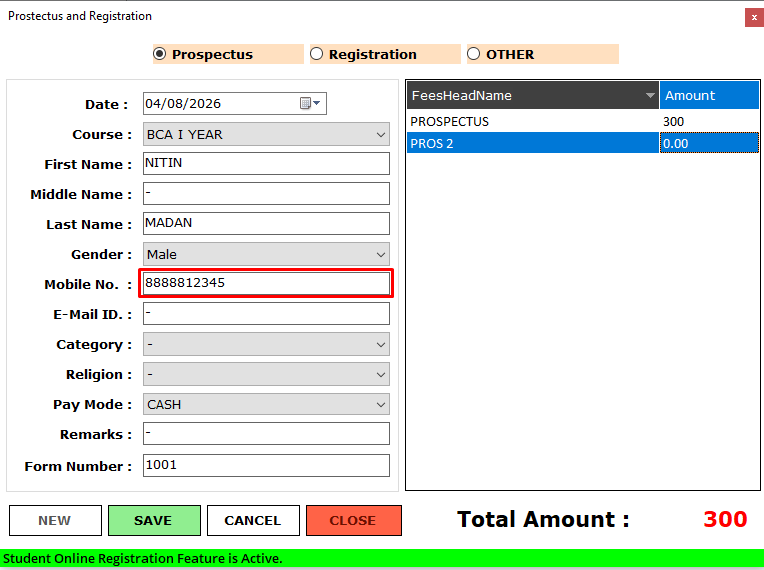Image resolution: width=764 pixels, height=570 pixels.
Task: Open the Category dropdown
Action: tap(266, 344)
